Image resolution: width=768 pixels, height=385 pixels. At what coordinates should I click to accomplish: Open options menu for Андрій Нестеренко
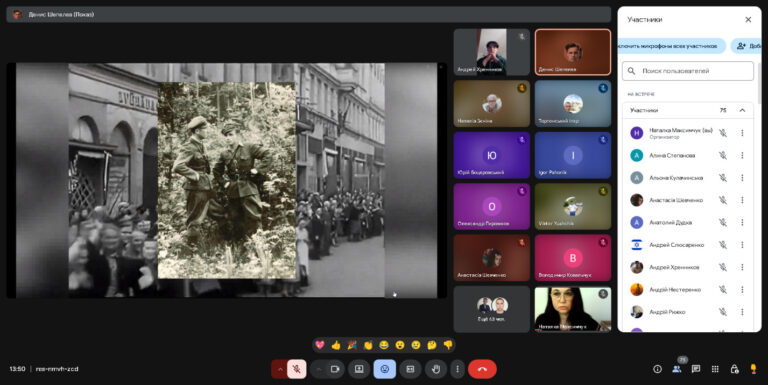[742, 289]
